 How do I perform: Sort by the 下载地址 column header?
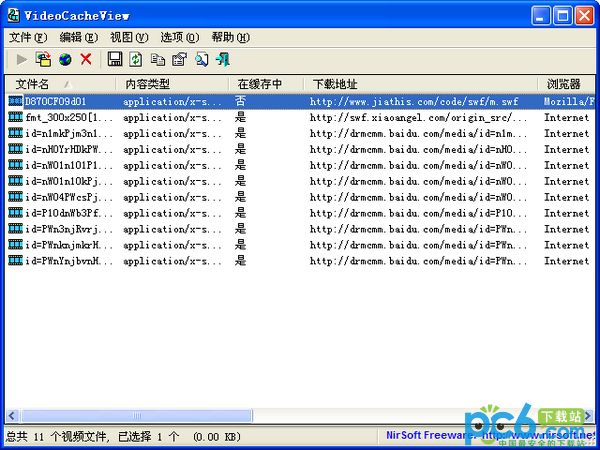(421, 84)
